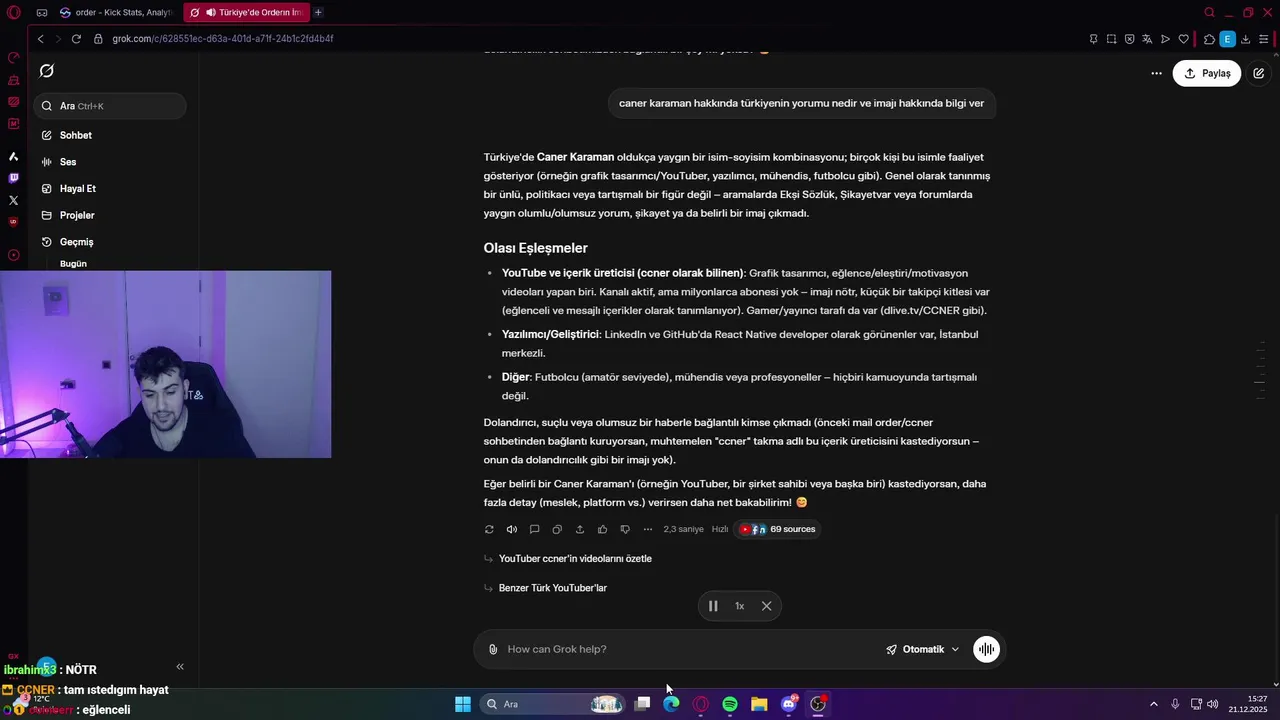Click the read-aloud speaker icon under response

[x=512, y=529]
